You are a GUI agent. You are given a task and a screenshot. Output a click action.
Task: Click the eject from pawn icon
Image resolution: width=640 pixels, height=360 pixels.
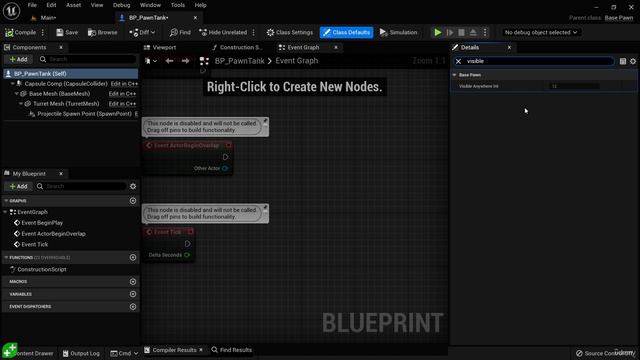point(473,32)
